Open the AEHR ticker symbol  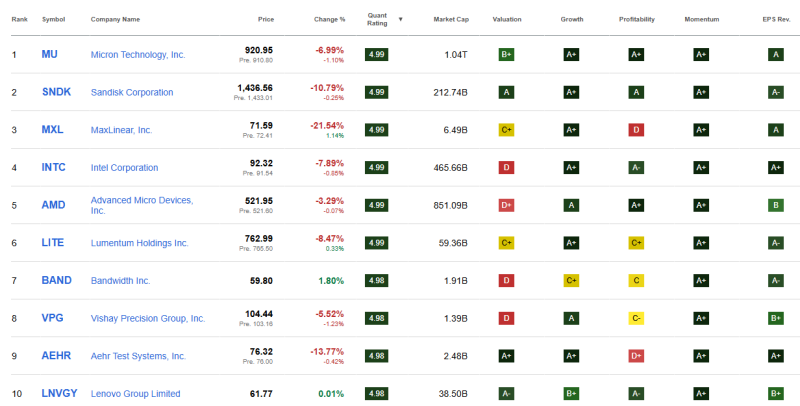pos(56,356)
